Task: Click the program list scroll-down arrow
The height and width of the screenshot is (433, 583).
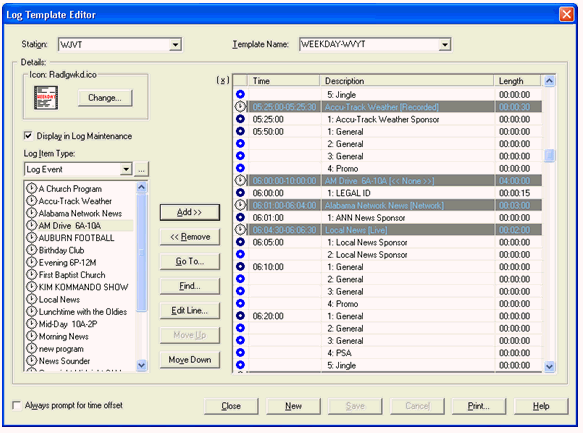Action: click(x=142, y=365)
